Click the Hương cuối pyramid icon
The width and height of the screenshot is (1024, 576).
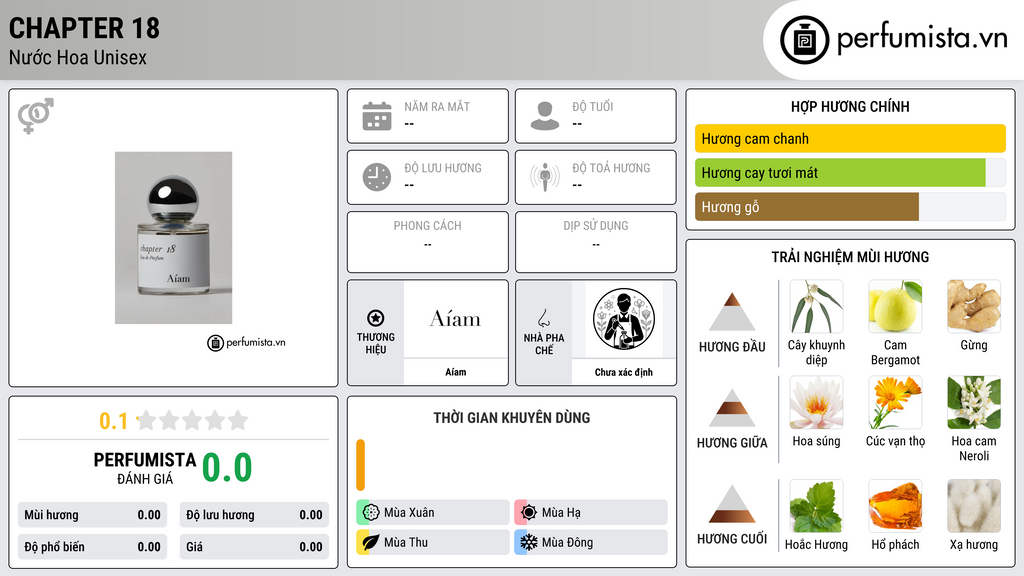pyautogui.click(x=732, y=504)
